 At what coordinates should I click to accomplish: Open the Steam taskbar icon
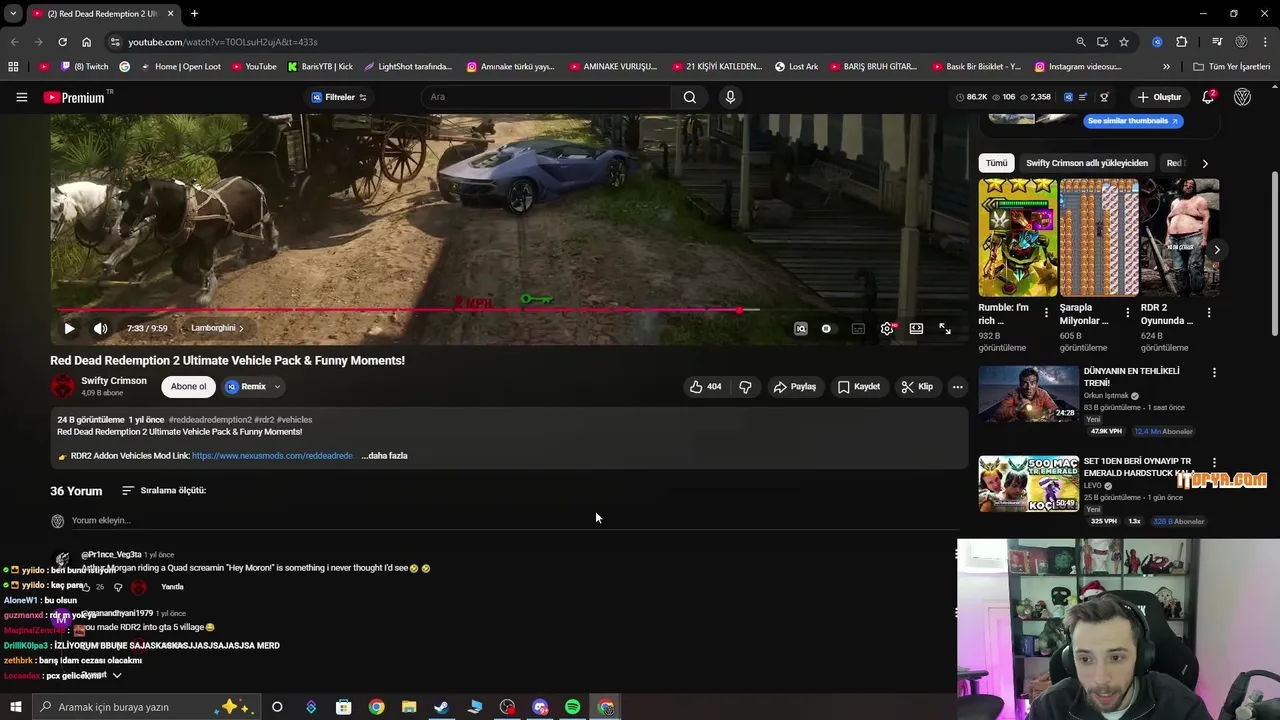coord(441,707)
